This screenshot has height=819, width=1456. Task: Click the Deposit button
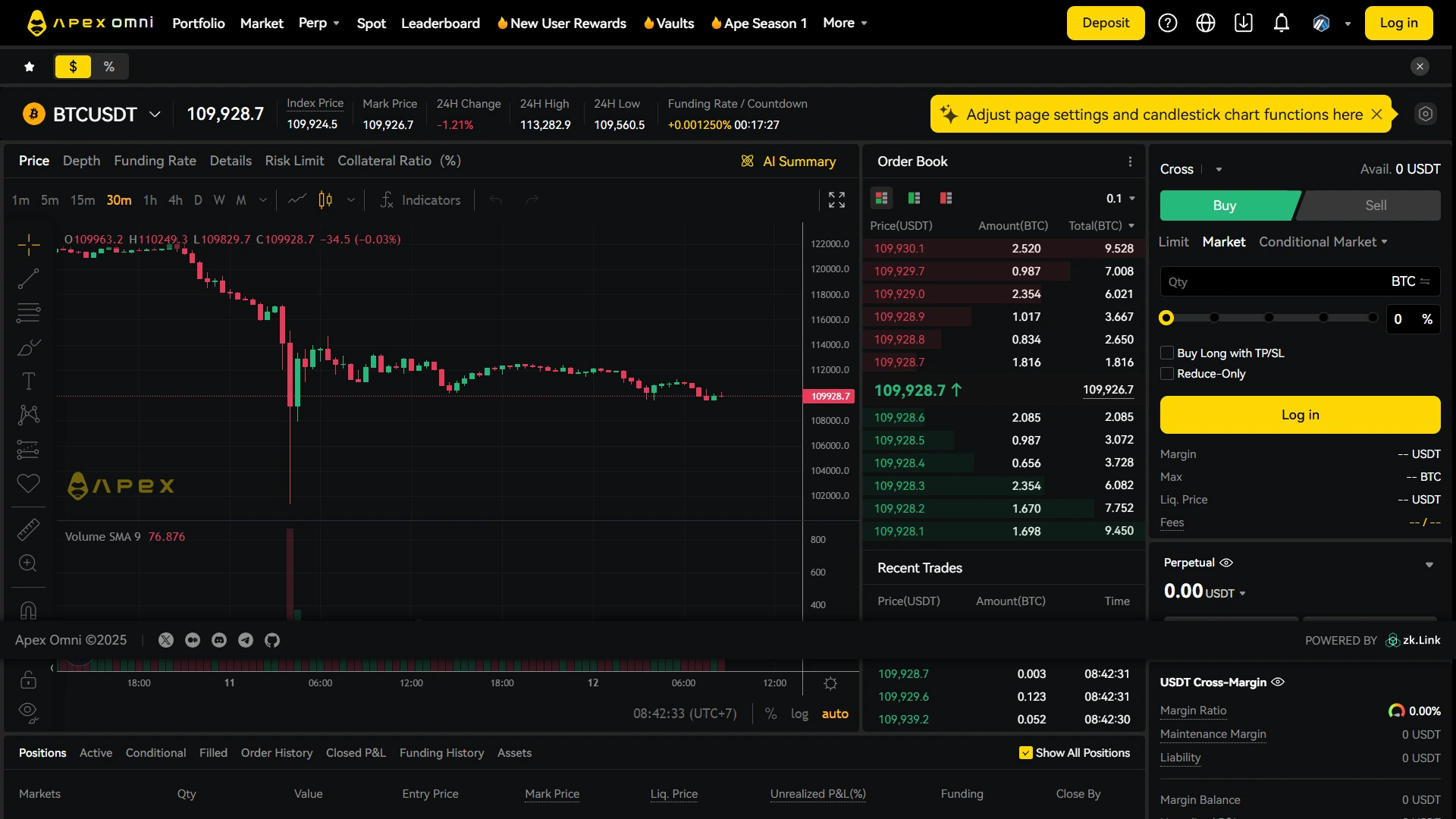tap(1105, 23)
